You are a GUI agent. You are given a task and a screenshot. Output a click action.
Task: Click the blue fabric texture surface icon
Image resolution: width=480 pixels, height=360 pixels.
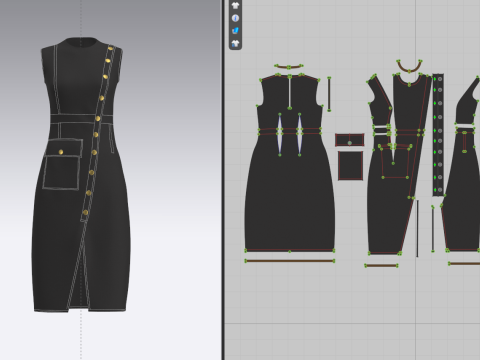pyautogui.click(x=235, y=30)
